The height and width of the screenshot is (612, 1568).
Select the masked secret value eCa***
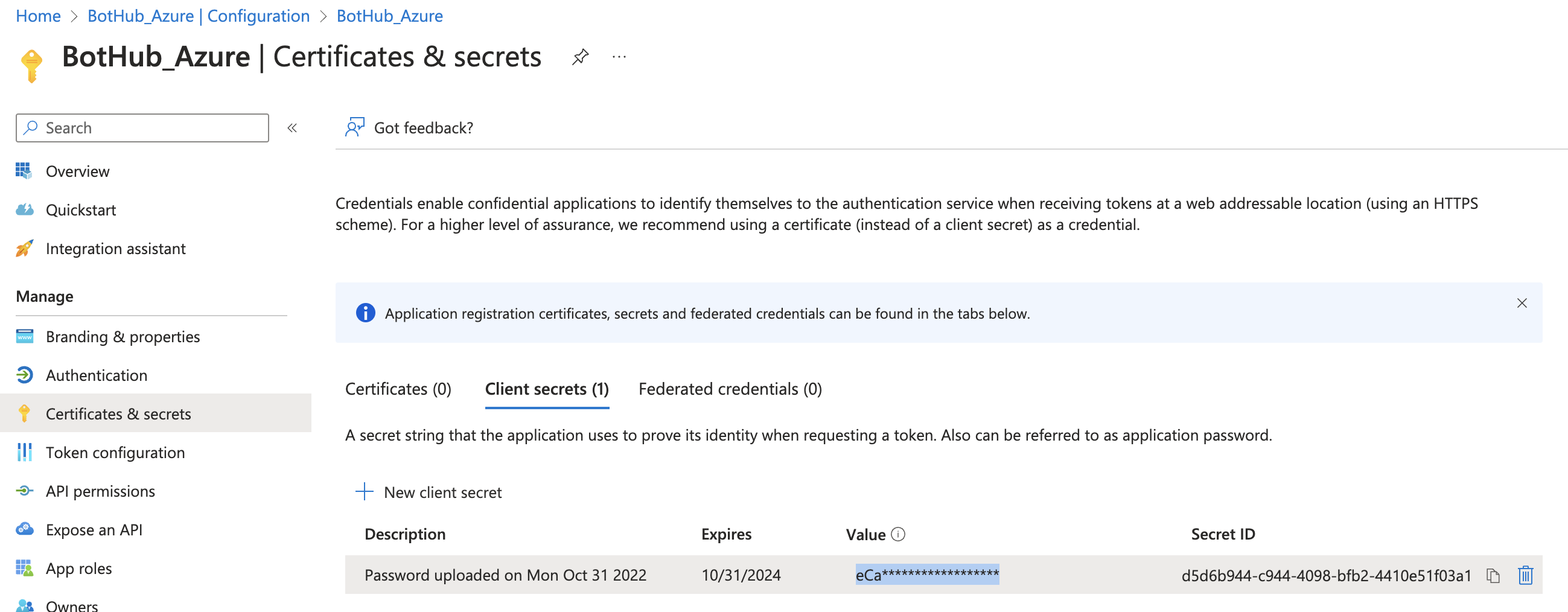coord(926,575)
